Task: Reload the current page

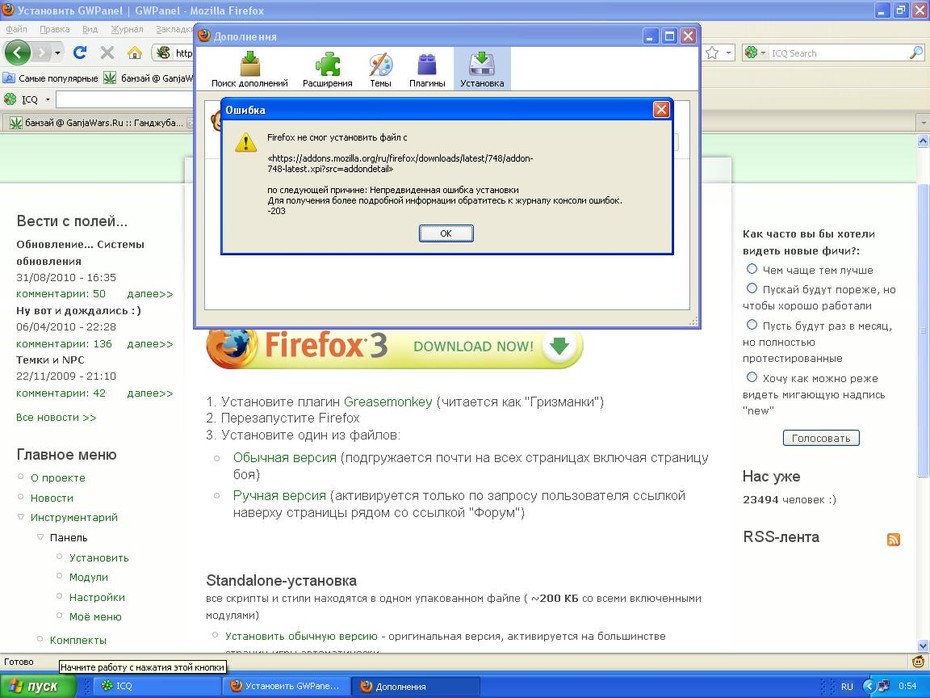Action: (79, 53)
